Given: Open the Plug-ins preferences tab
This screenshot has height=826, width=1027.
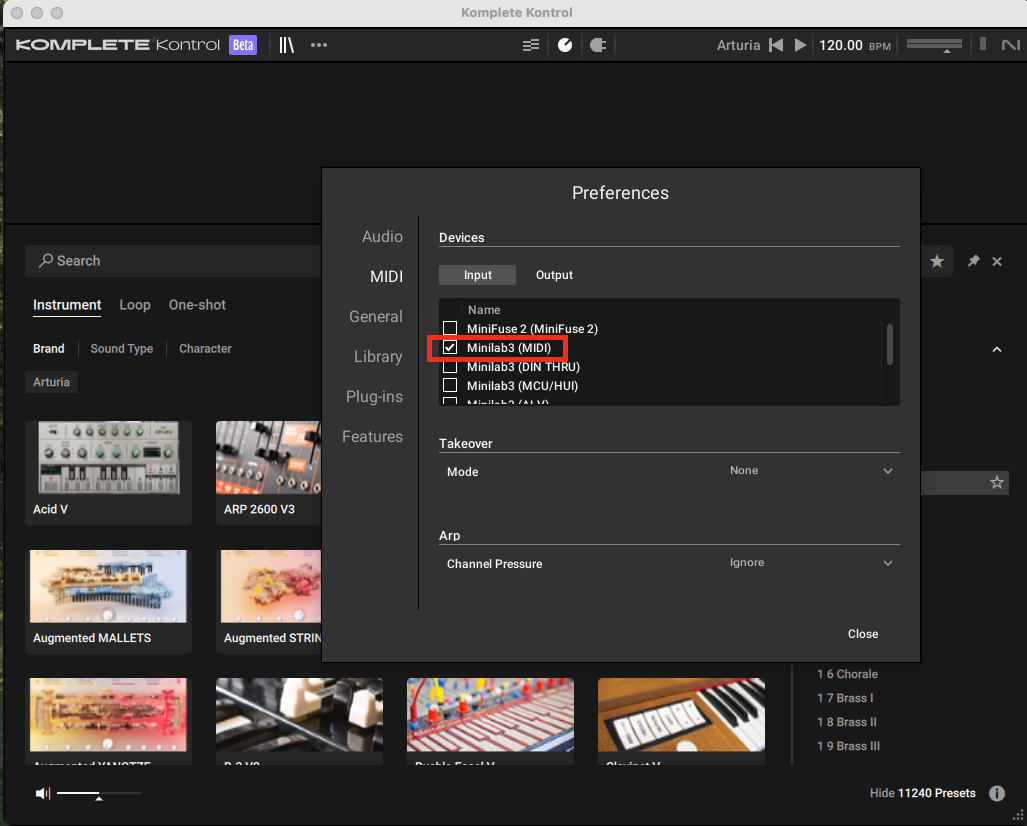Looking at the screenshot, I should click(375, 396).
